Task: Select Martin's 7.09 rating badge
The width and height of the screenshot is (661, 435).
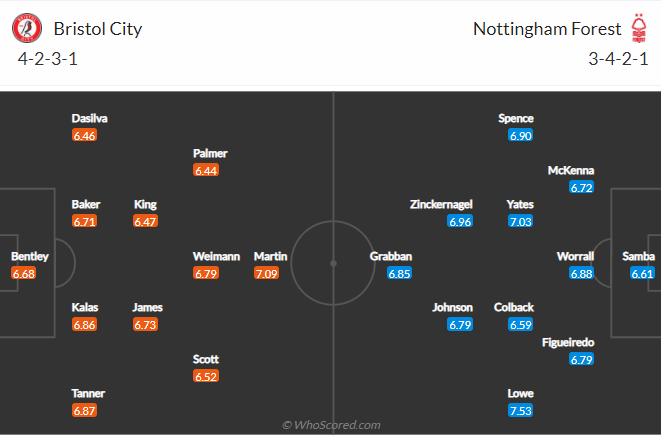Action: (x=266, y=274)
